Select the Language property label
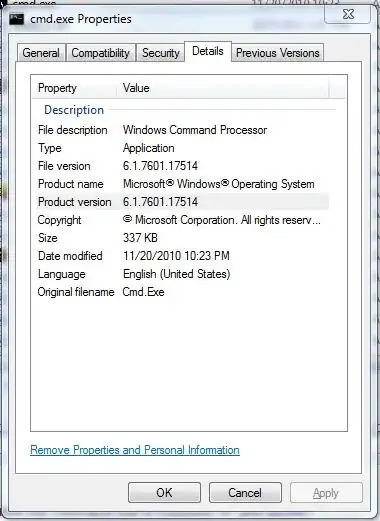This screenshot has width=380, height=521. (x=62, y=274)
